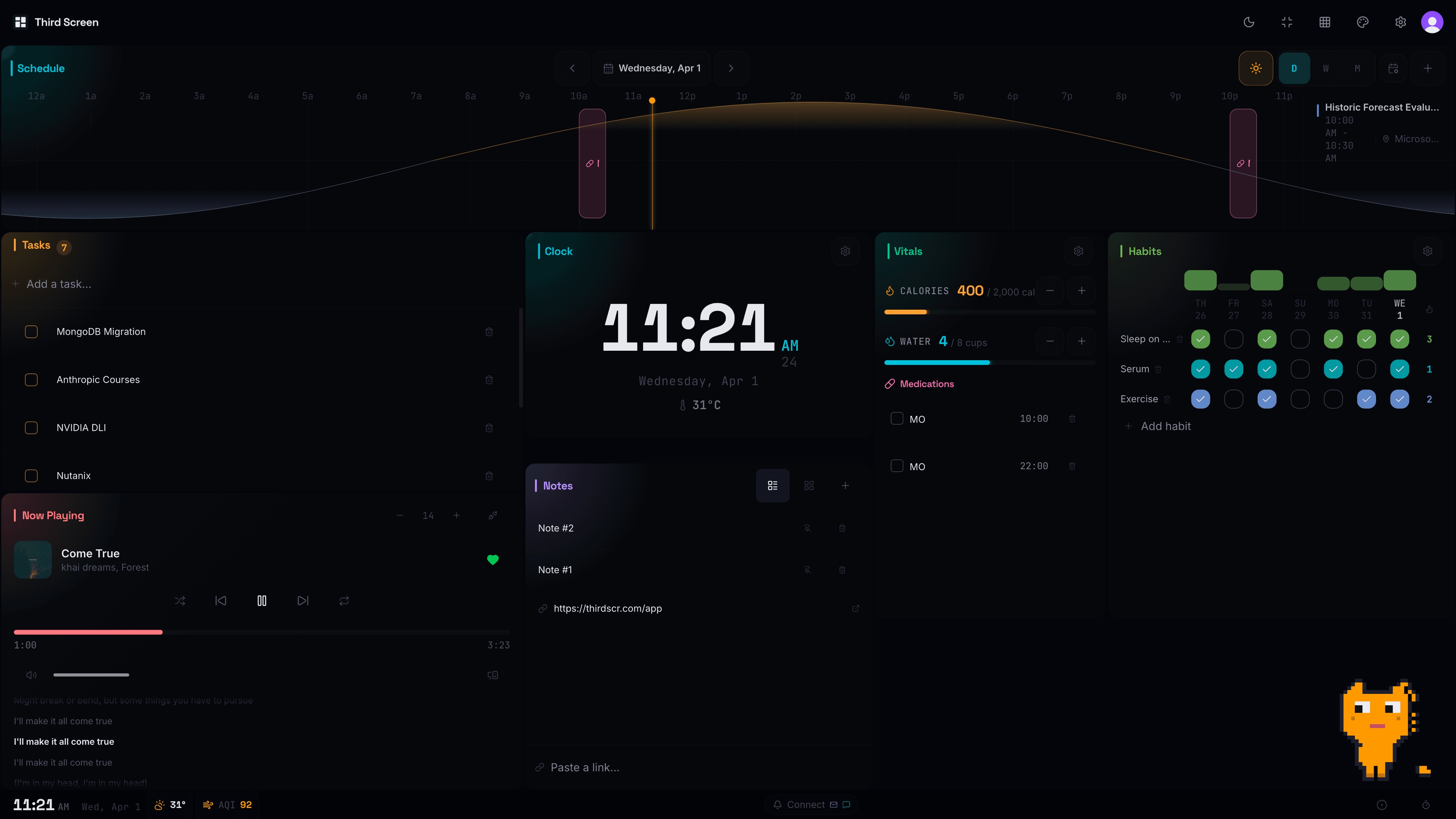Click the Add a task input field

[x=59, y=283]
